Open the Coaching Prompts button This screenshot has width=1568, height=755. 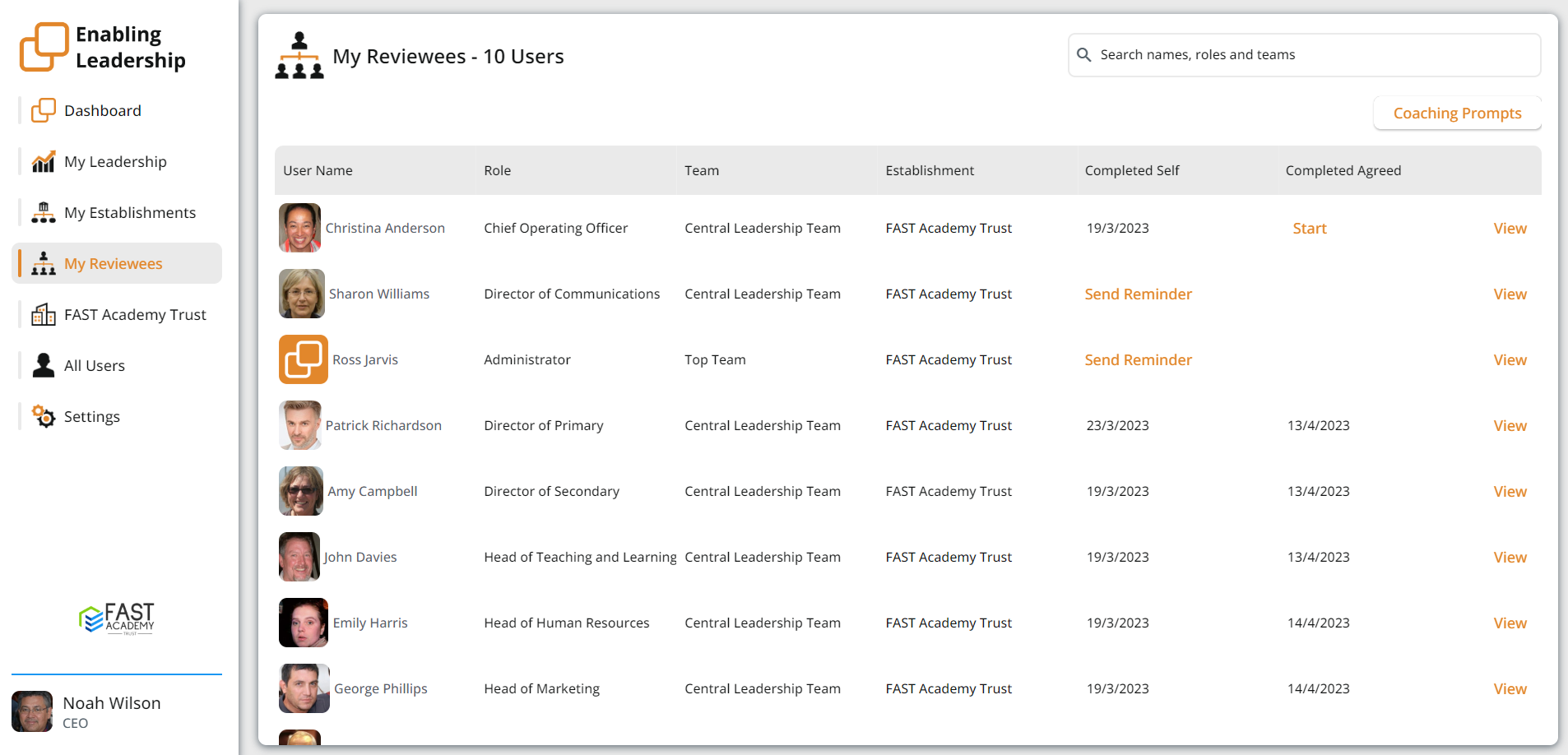1456,113
